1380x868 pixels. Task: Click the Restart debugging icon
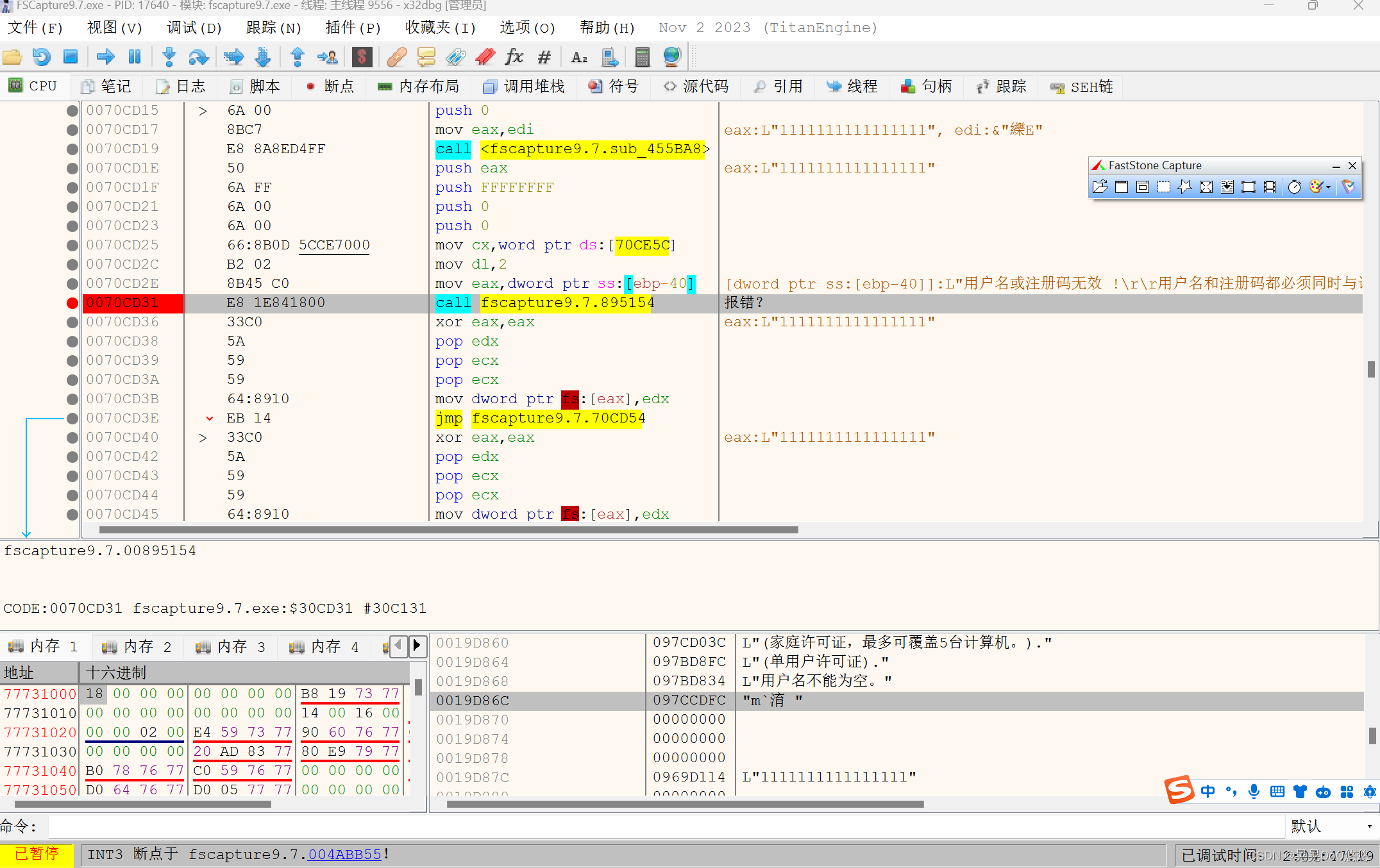pos(41,56)
